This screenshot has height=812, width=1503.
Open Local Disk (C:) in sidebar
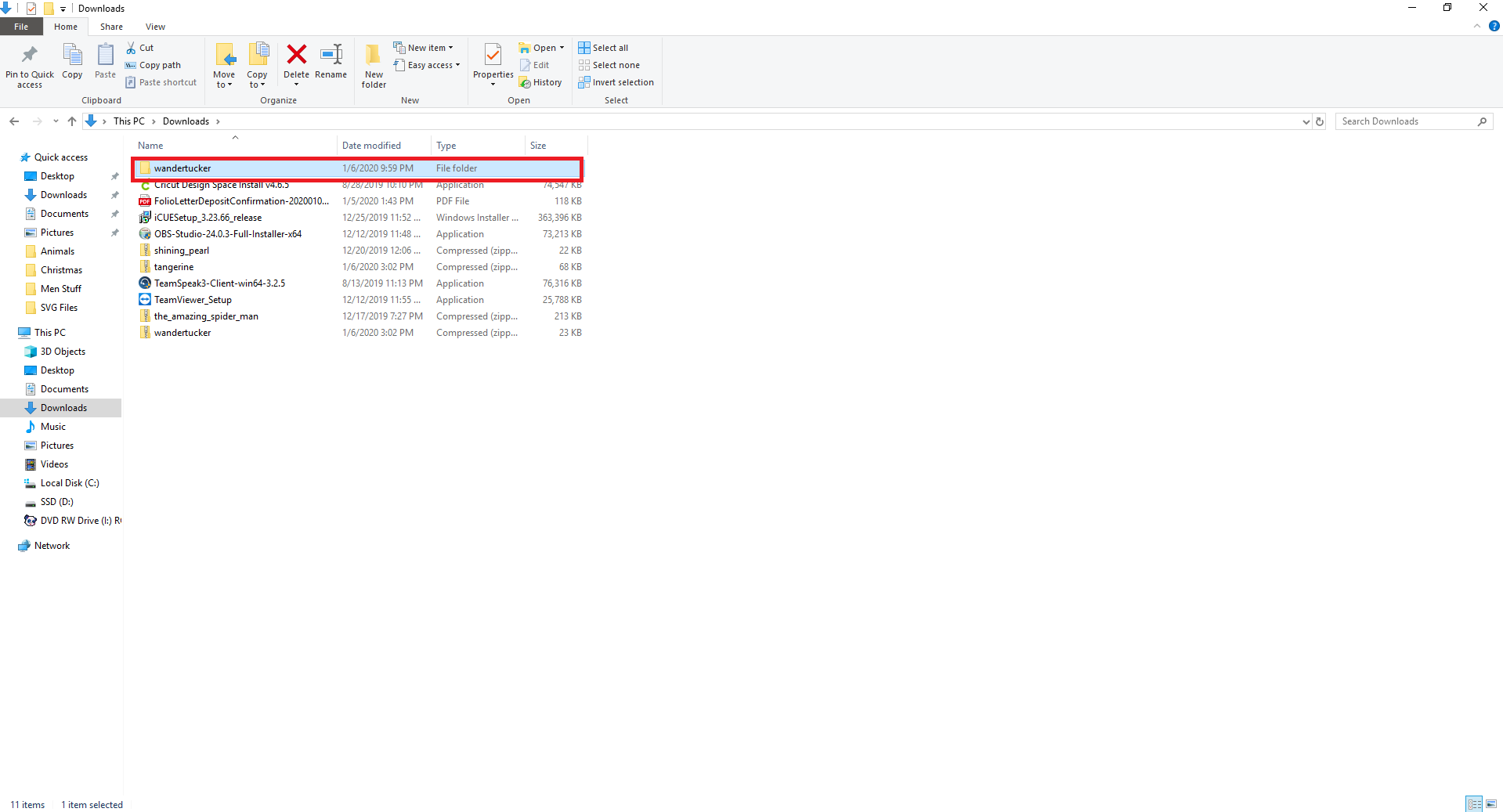click(70, 483)
